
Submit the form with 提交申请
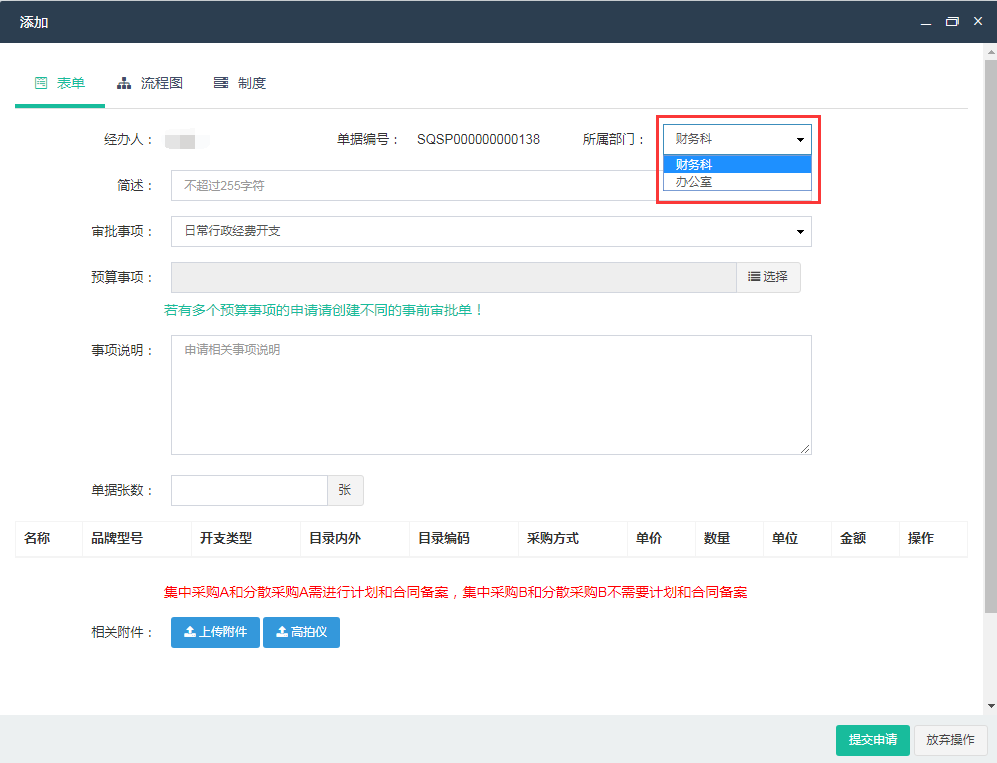coord(872,740)
